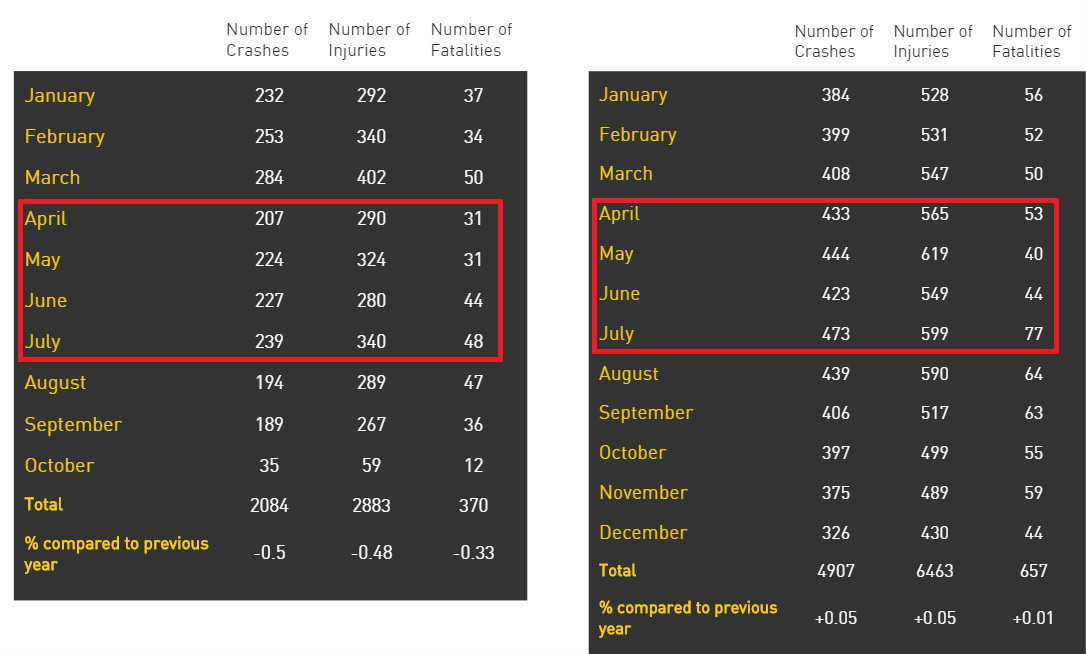Screen dimensions: 1086x654
Task: Click the left table's January row label
Action: (x=60, y=96)
